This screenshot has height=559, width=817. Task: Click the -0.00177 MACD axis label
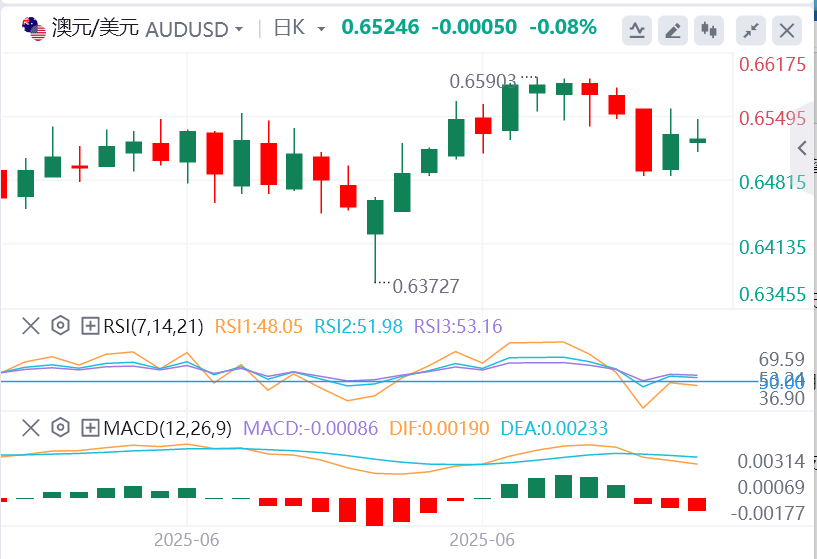(x=768, y=513)
